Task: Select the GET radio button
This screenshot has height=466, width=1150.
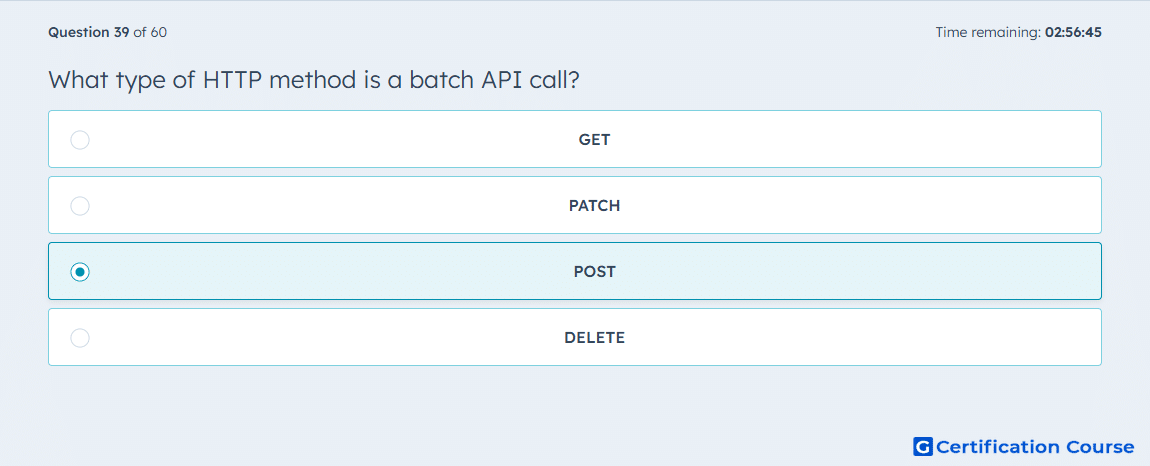Action: click(x=80, y=139)
